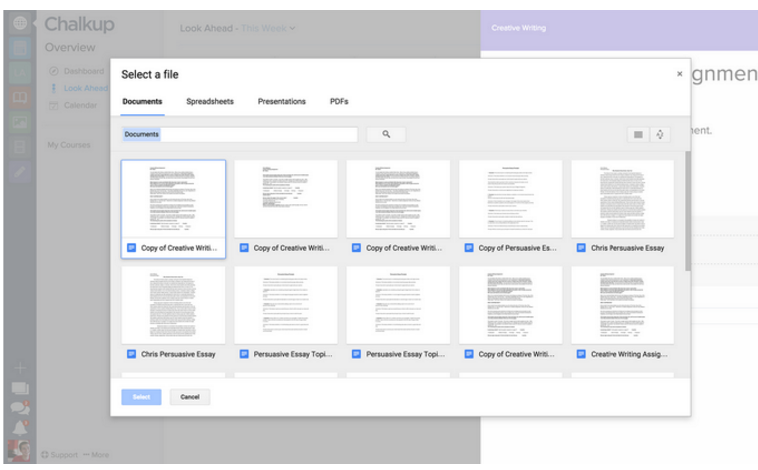Screen dimensions: 758x470
Task: Click the Documents search input field
Action: (239, 134)
